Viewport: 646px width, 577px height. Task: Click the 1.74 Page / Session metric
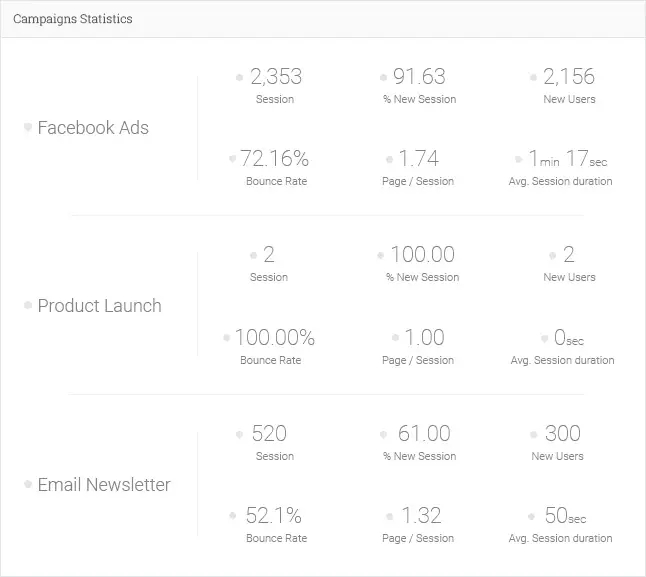[x=418, y=168]
